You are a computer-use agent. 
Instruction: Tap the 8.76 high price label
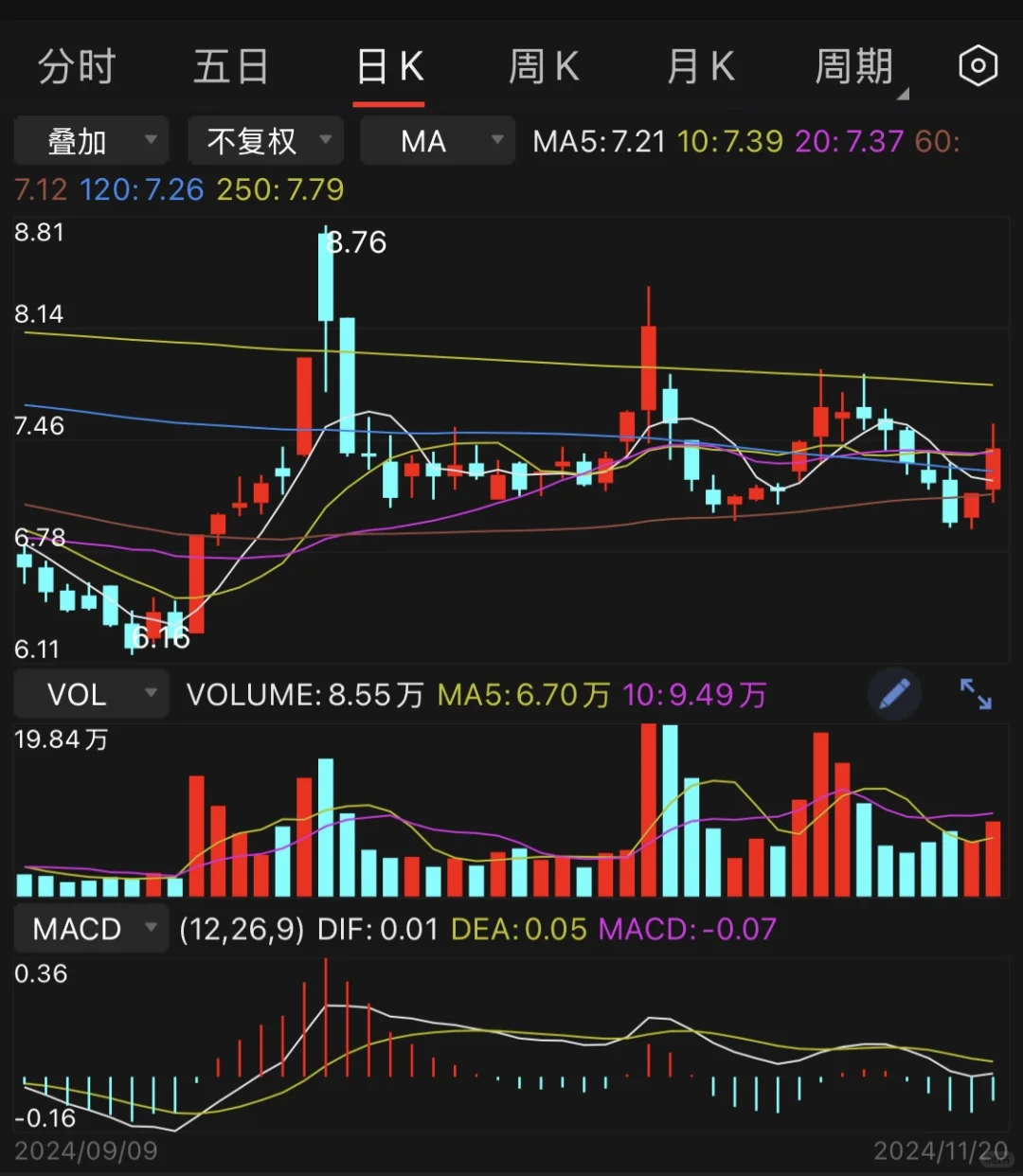[357, 242]
